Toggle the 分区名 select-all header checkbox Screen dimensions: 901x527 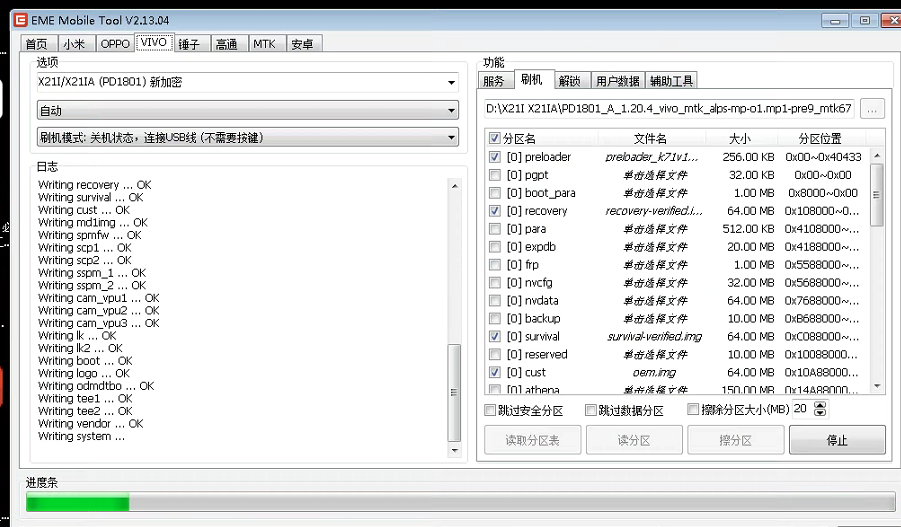coord(495,139)
